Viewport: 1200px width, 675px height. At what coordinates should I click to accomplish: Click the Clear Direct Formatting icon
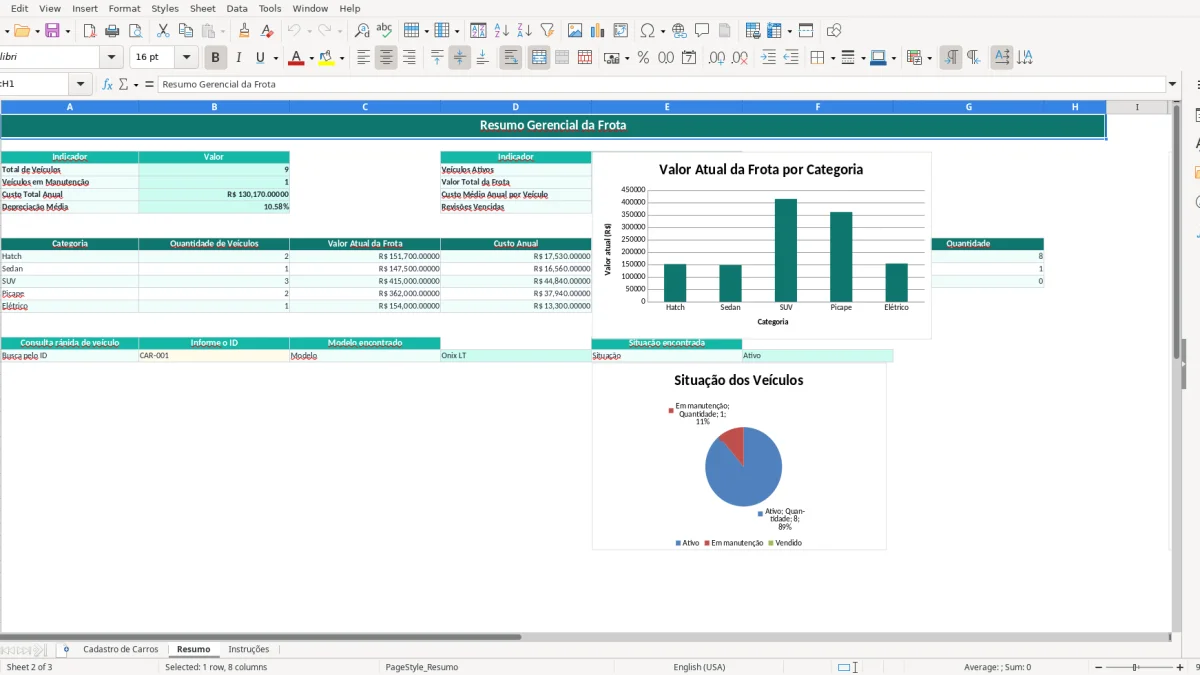[266, 31]
